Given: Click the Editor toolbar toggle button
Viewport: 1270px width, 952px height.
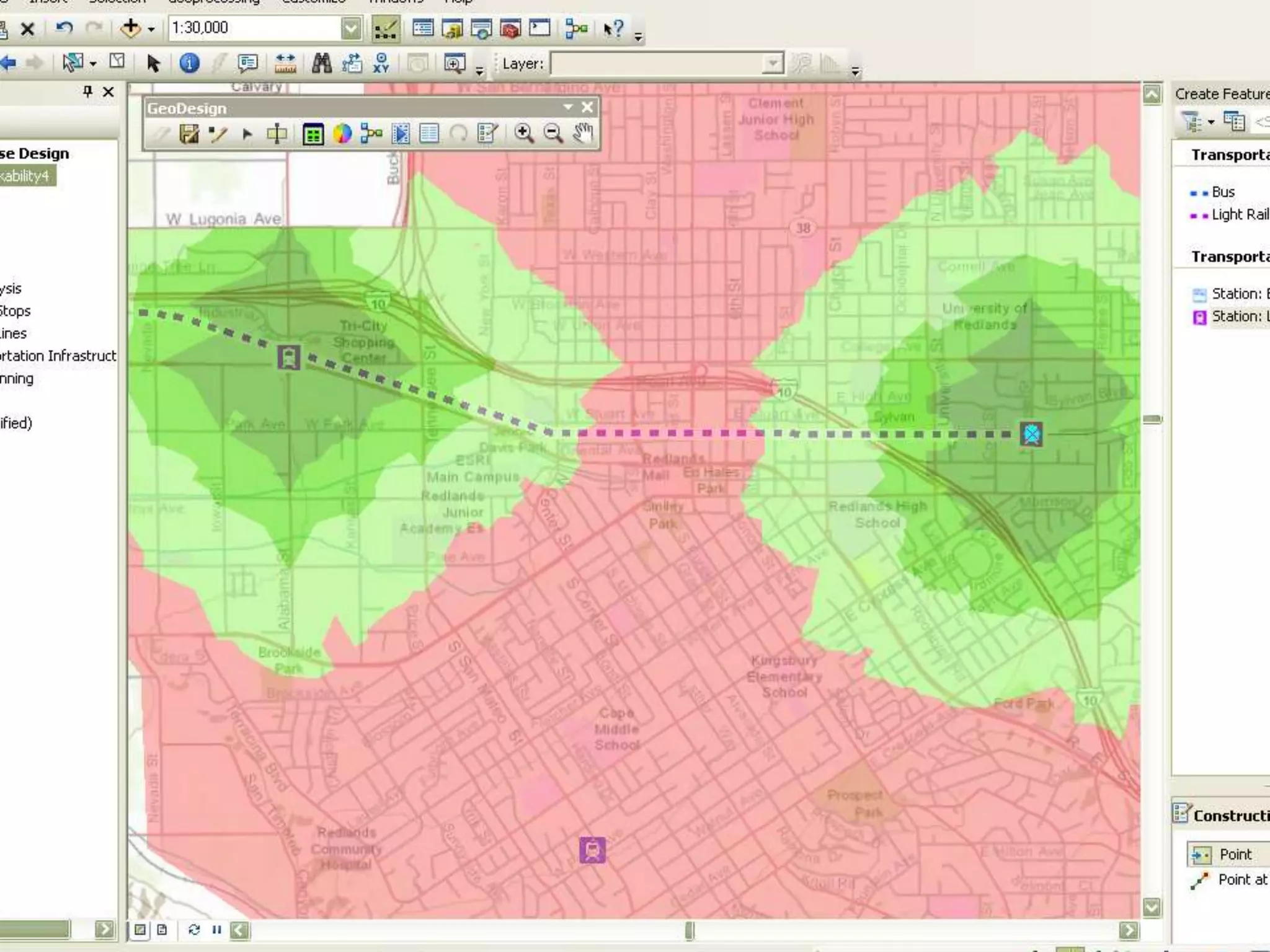Looking at the screenshot, I should (385, 29).
